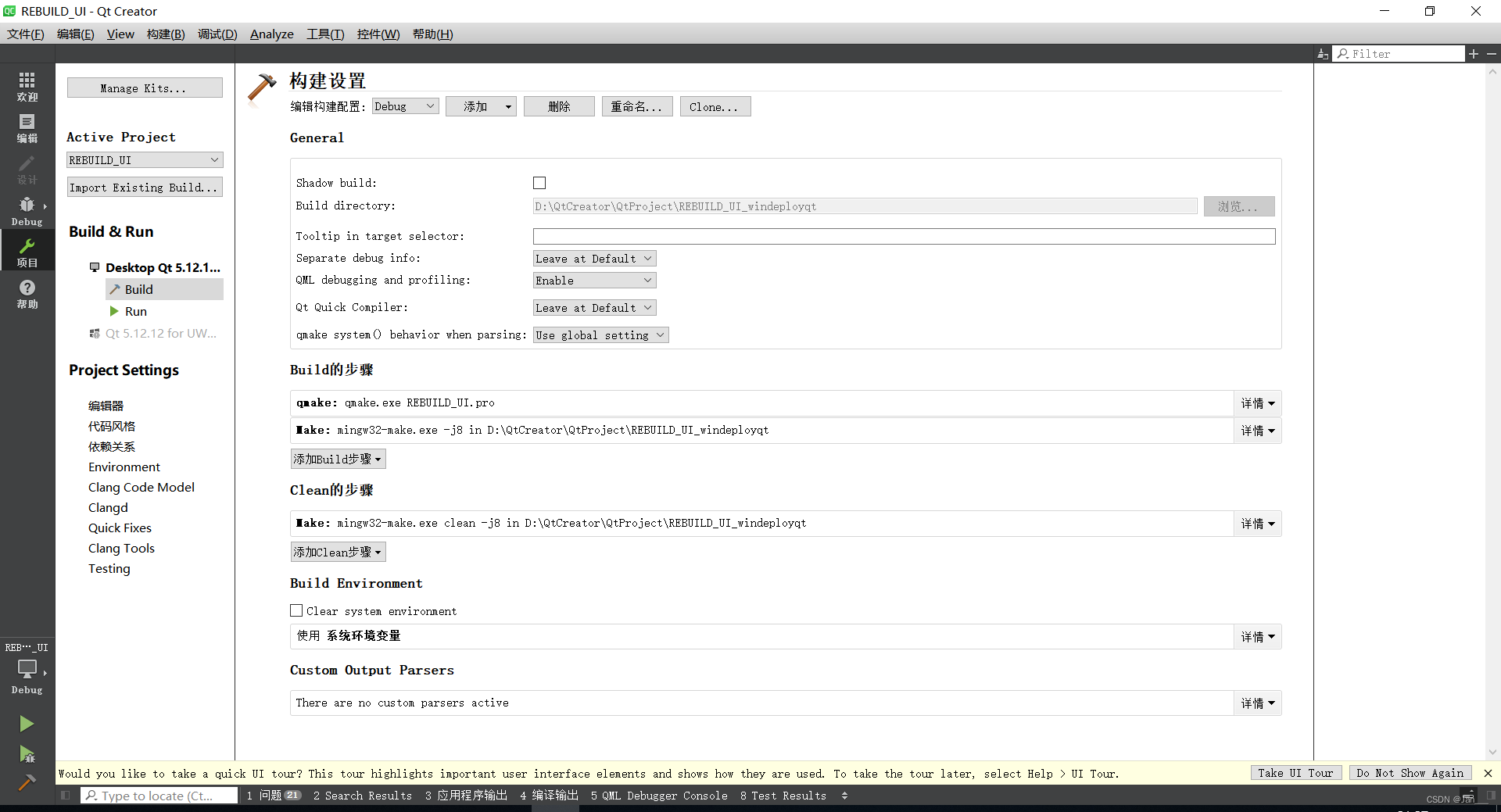
Task: Enable Clear system environment checkbox
Action: (x=296, y=610)
